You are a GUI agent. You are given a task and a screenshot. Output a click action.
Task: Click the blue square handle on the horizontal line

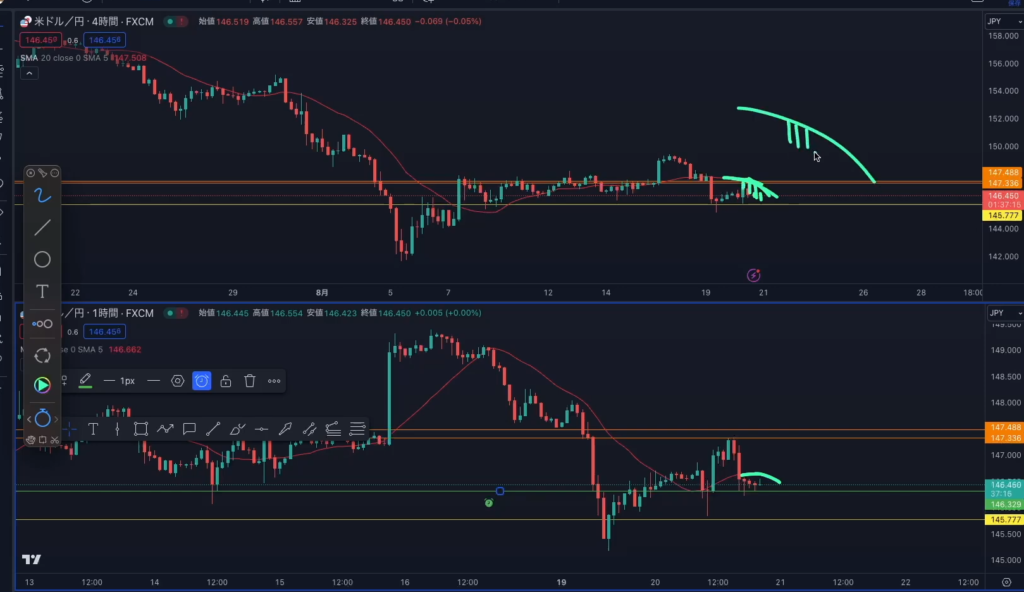pos(500,491)
